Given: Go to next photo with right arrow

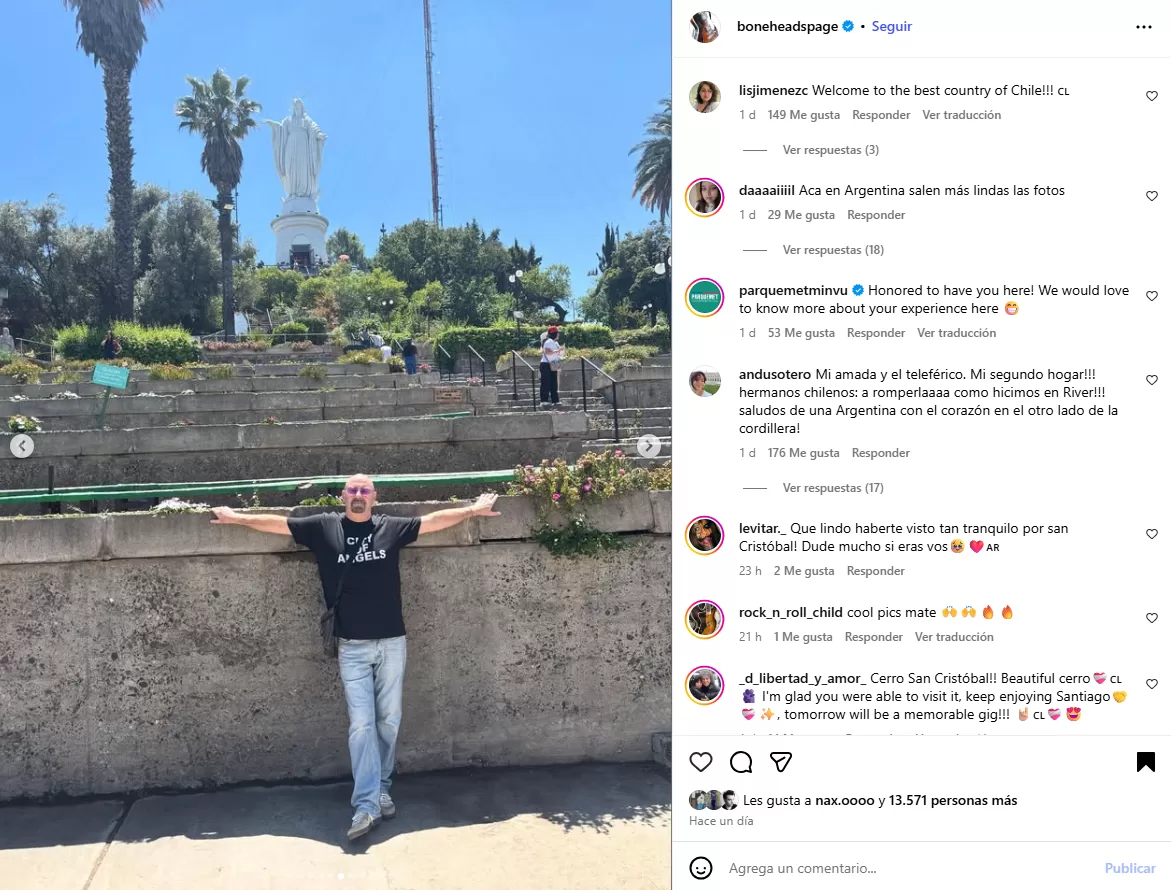Looking at the screenshot, I should [648, 446].
